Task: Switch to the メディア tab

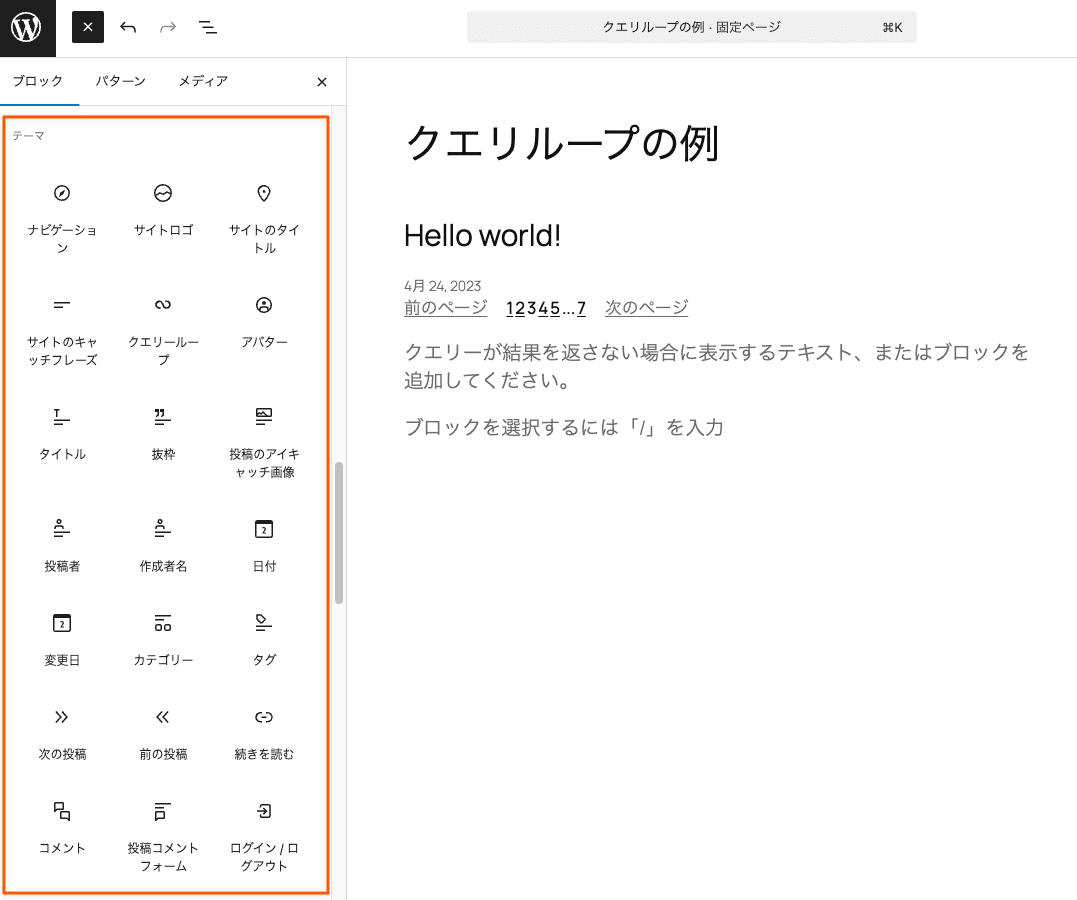Action: pyautogui.click(x=204, y=82)
